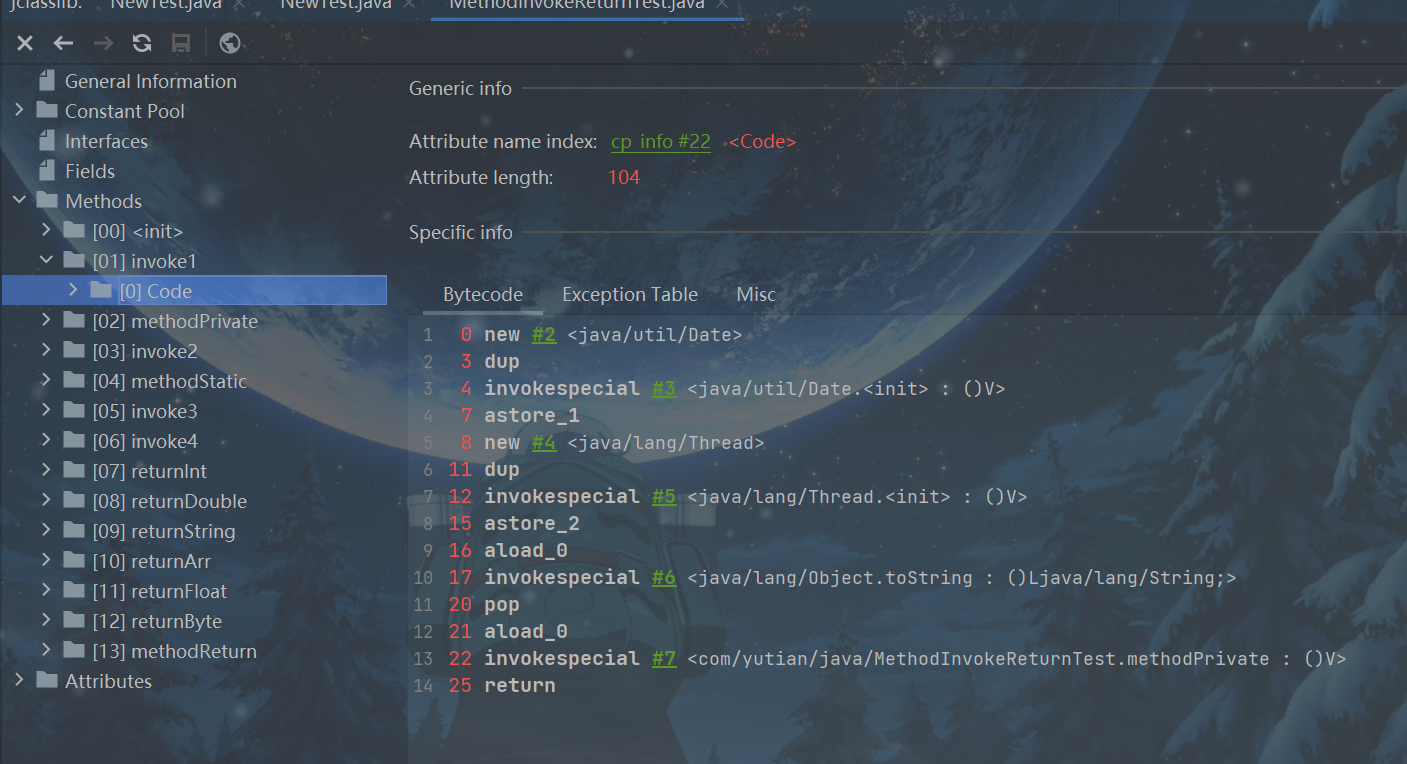Click the #2 java/util/Date reference link
The height and width of the screenshot is (764, 1407).
coord(544,335)
